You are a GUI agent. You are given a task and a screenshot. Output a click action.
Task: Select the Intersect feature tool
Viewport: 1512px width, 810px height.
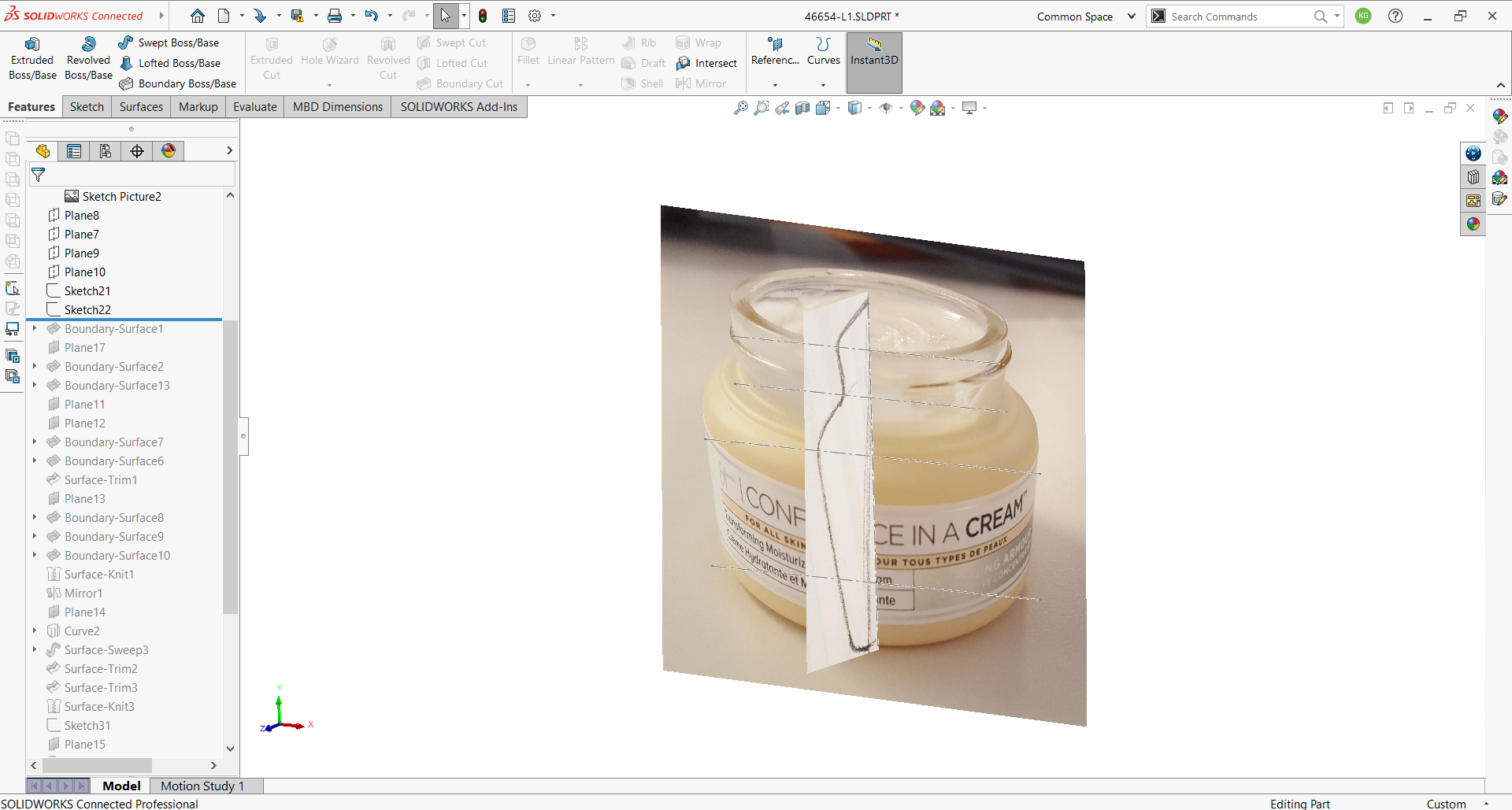[x=706, y=63]
